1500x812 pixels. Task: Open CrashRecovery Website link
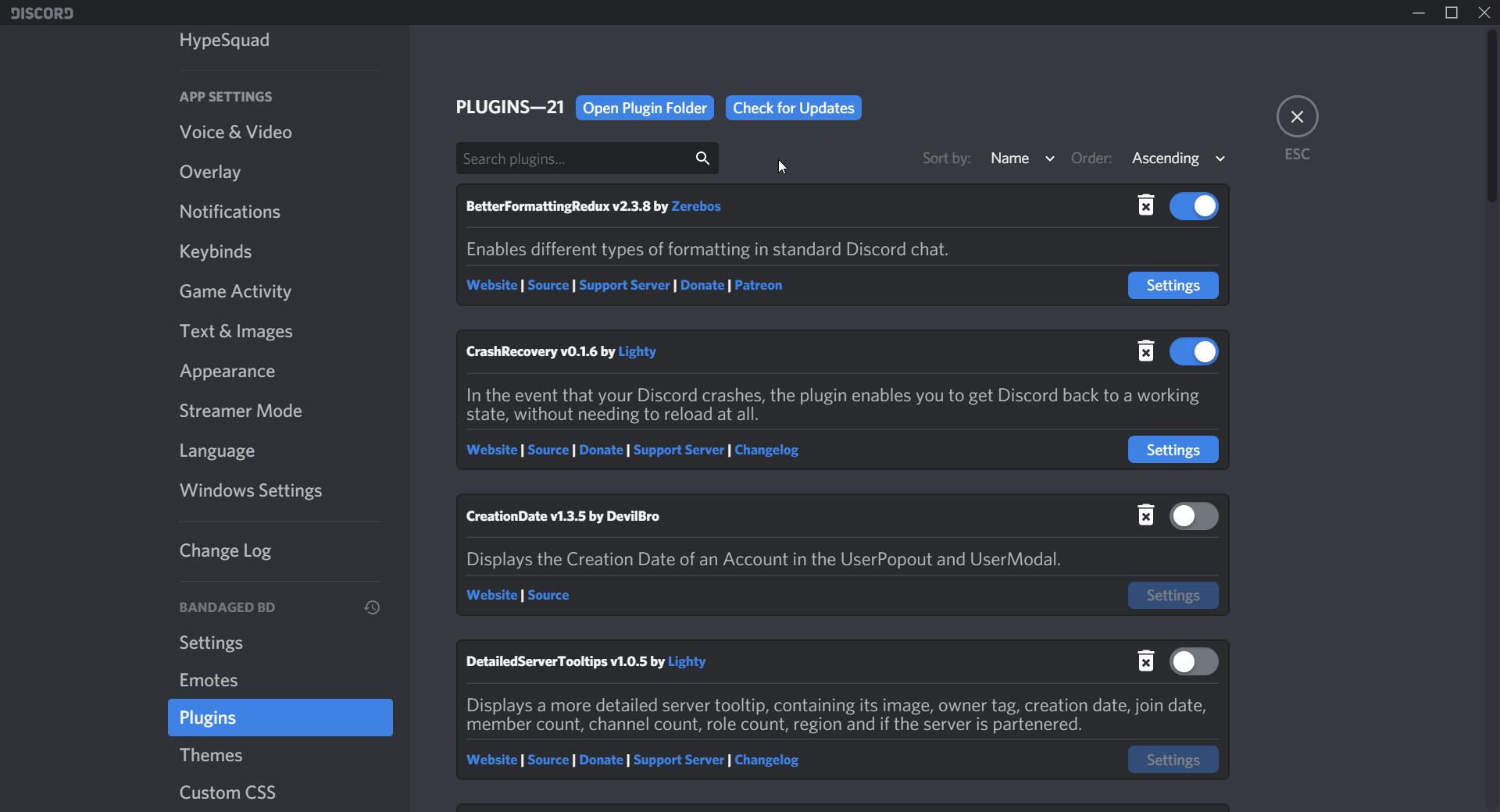click(x=491, y=450)
